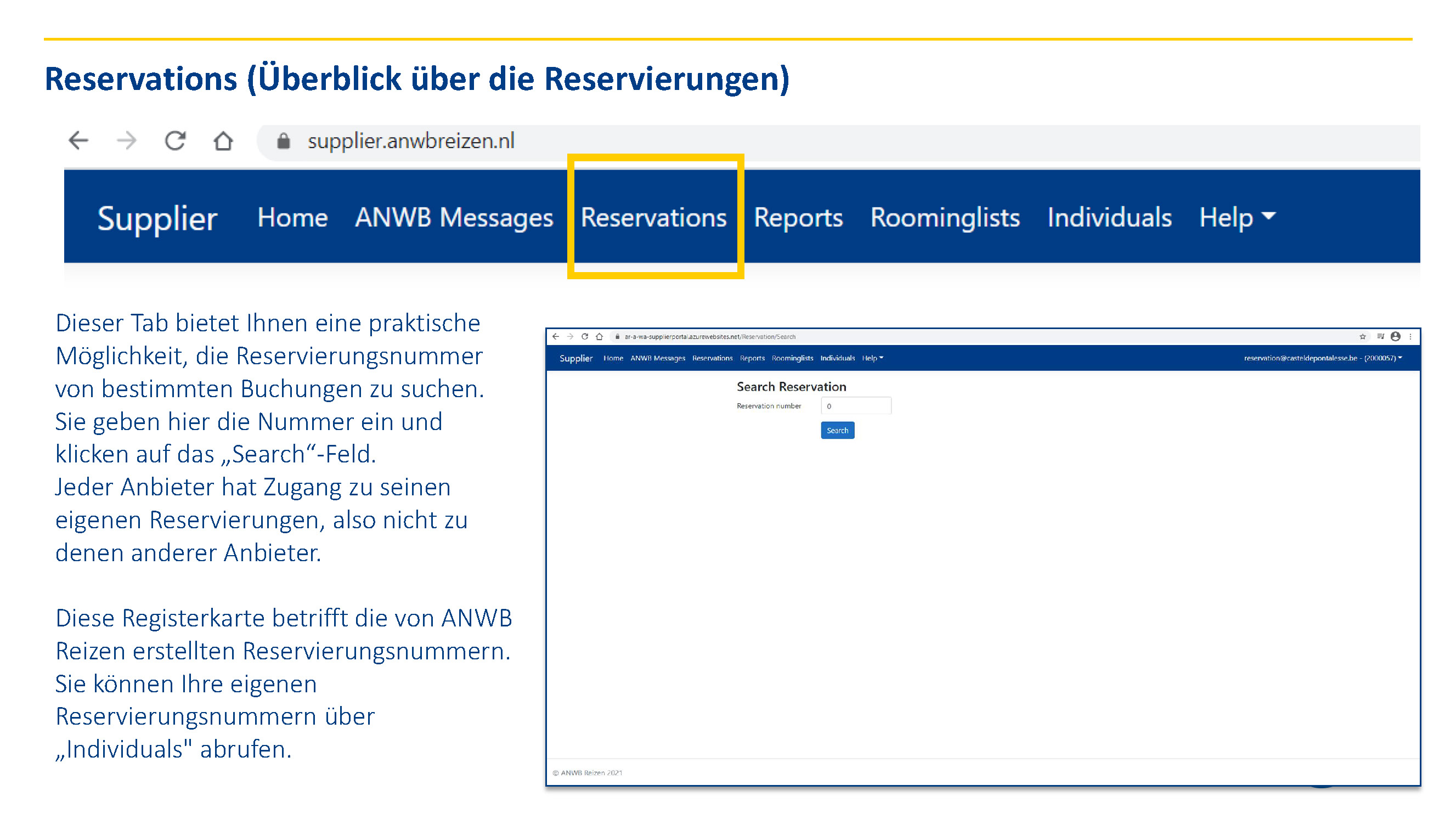
Task: Open ANWB Messages in the small screenshot navbar
Action: pyautogui.click(x=658, y=358)
